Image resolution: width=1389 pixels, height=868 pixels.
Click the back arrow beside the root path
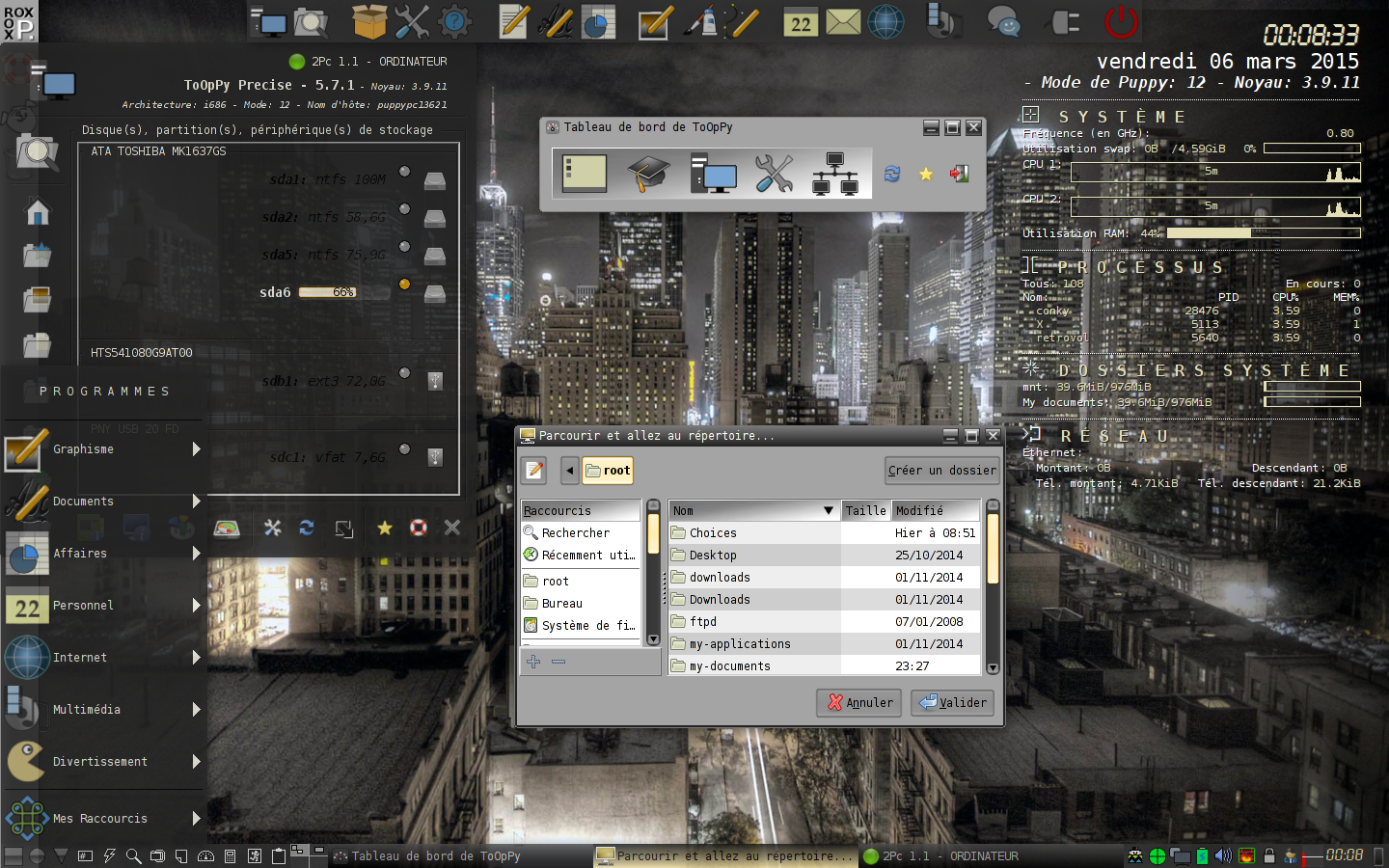pyautogui.click(x=570, y=471)
